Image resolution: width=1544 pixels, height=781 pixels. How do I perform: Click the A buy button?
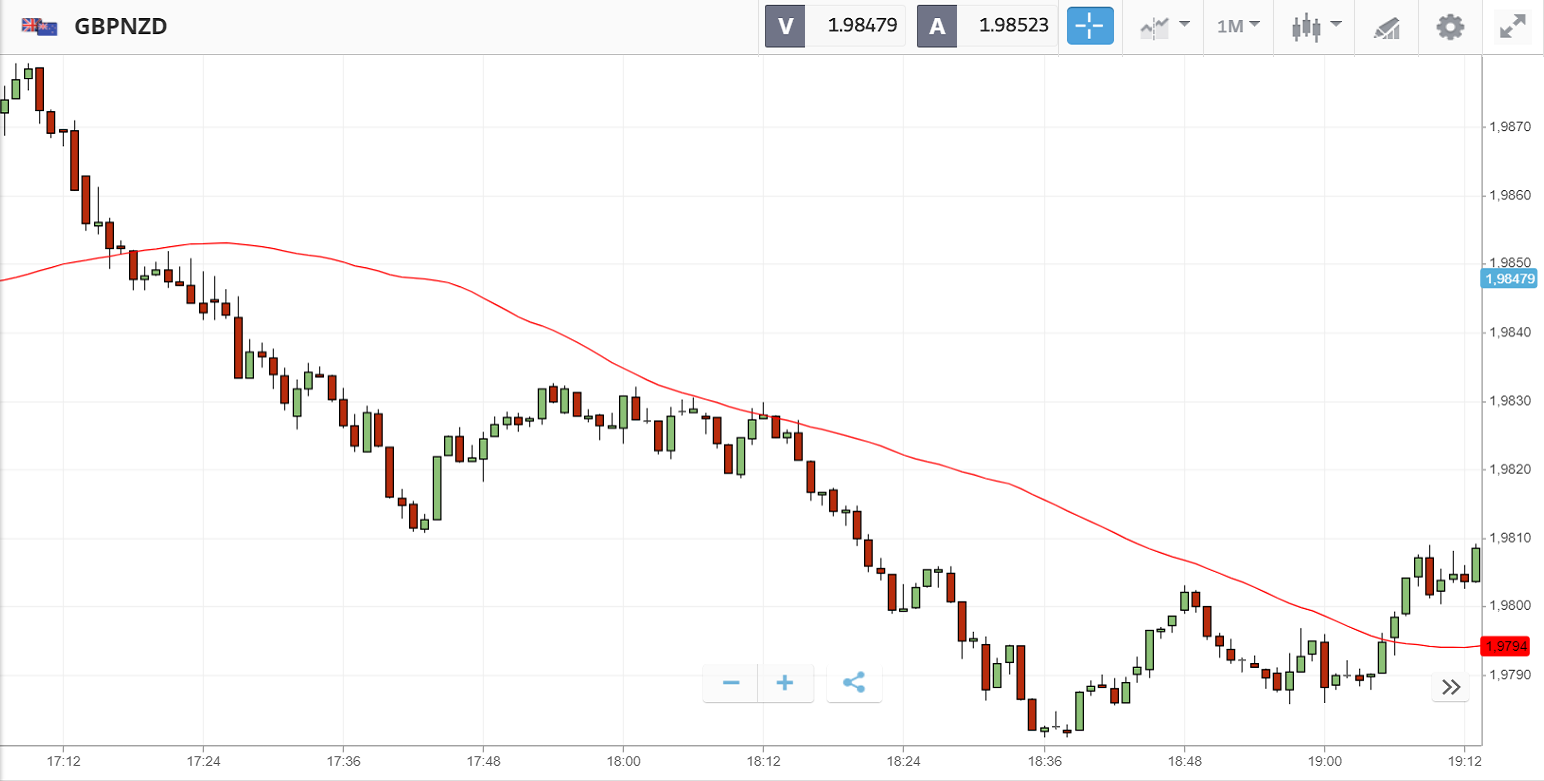937,26
